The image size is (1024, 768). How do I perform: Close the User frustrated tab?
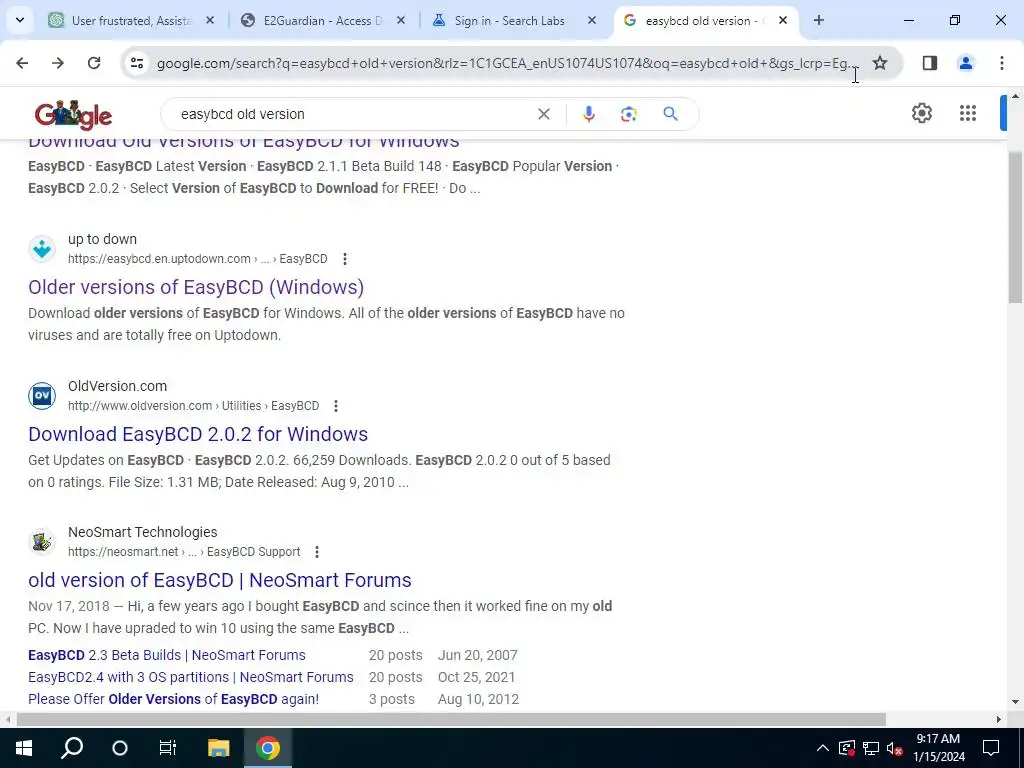point(210,20)
